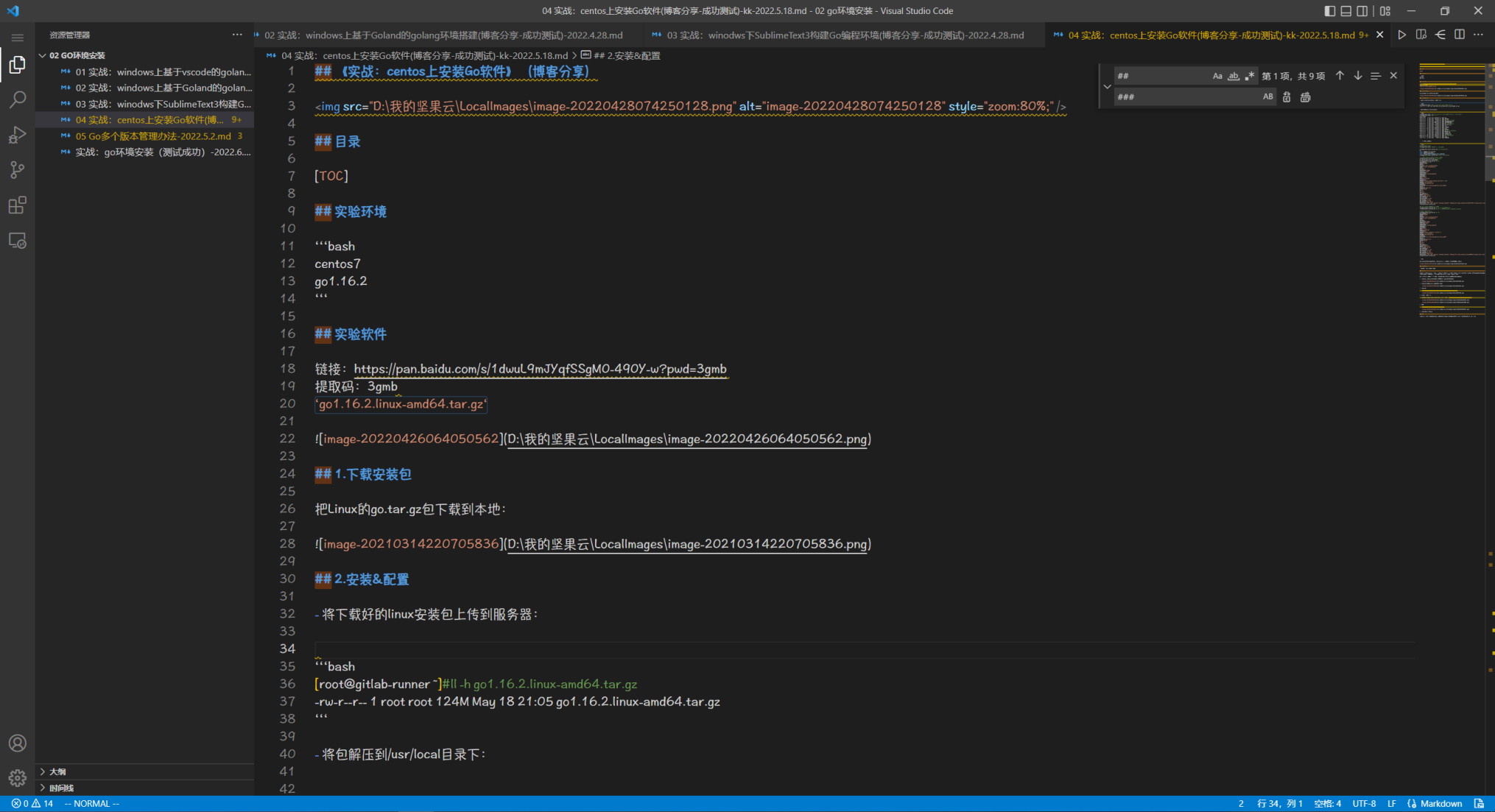Viewport: 1495px width, 812px height.
Task: Select file '04 实战: centos上安装Go软件' in explorer
Action: point(144,120)
